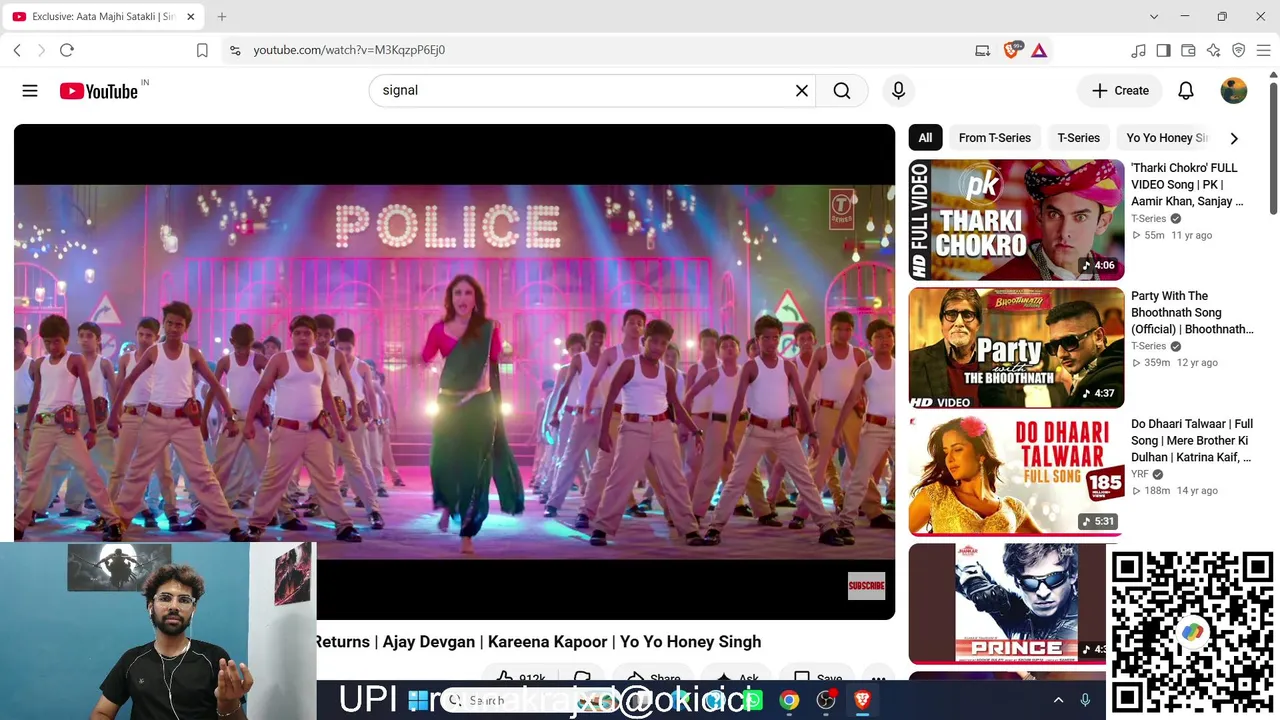Open 'Tharki Chokro' FULL VIDEO Song title
Viewport: 1280px width, 720px height.
[1187, 185]
